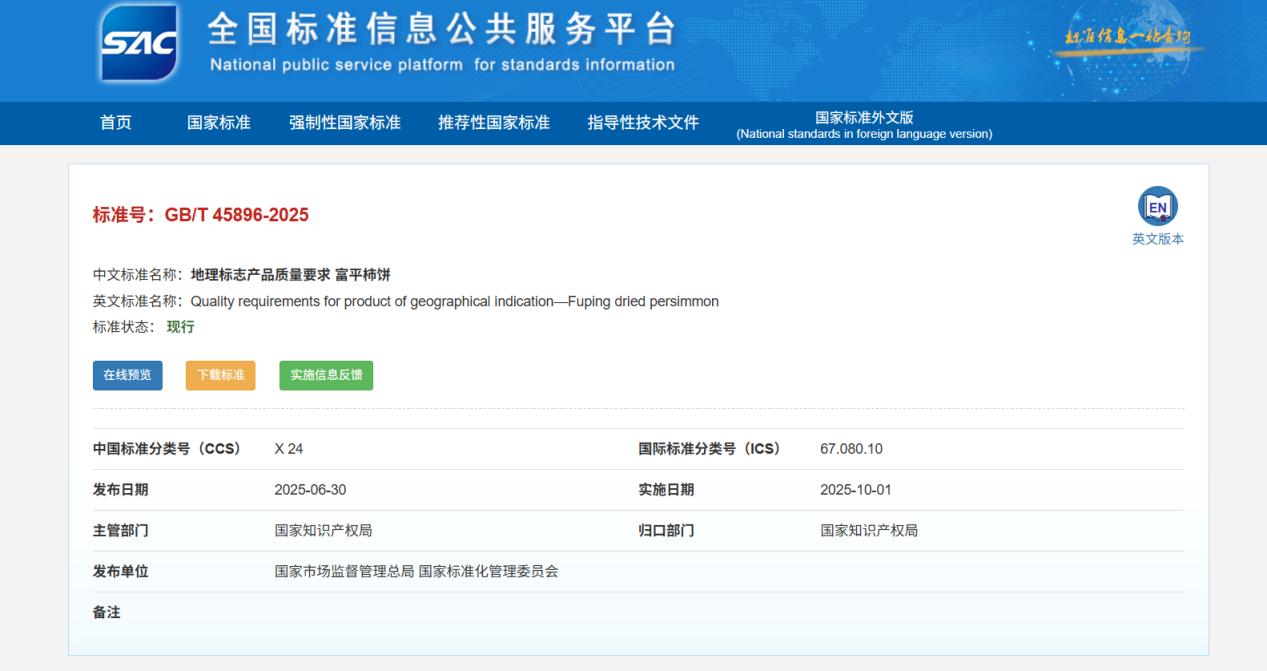Image resolution: width=1267 pixels, height=671 pixels.
Task: Click the 实施日期 label
Action: pos(667,490)
